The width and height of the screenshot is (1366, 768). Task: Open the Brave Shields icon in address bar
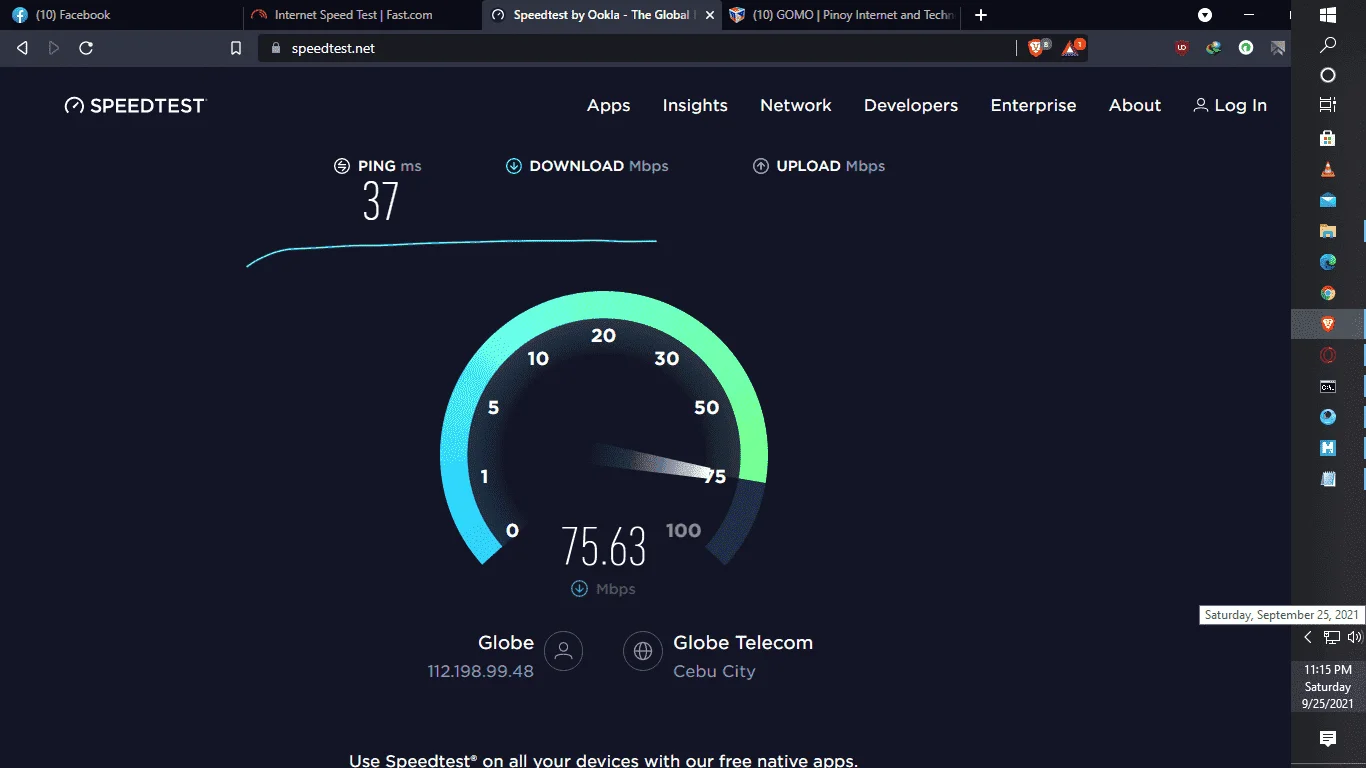coord(1037,48)
